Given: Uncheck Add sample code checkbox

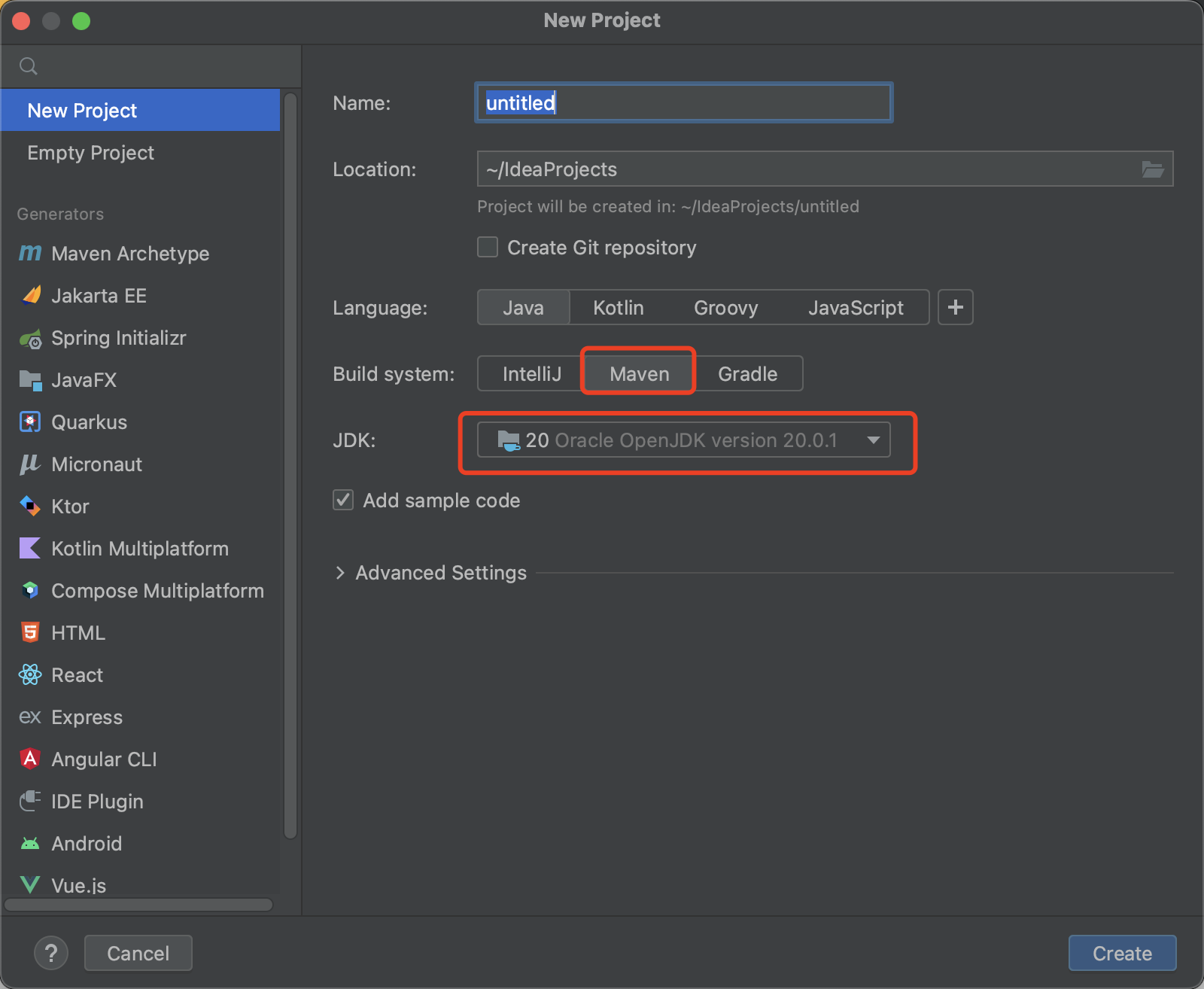Looking at the screenshot, I should 343,501.
